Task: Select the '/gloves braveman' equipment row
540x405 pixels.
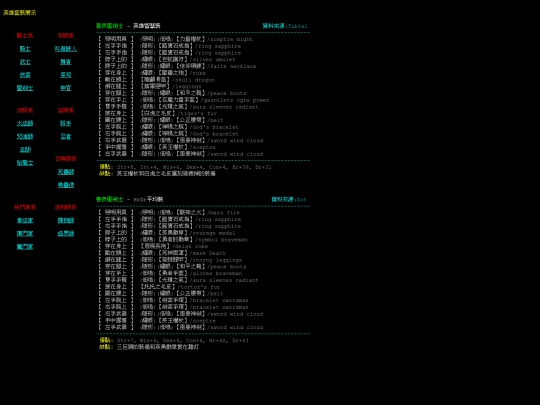Action: coord(170,273)
